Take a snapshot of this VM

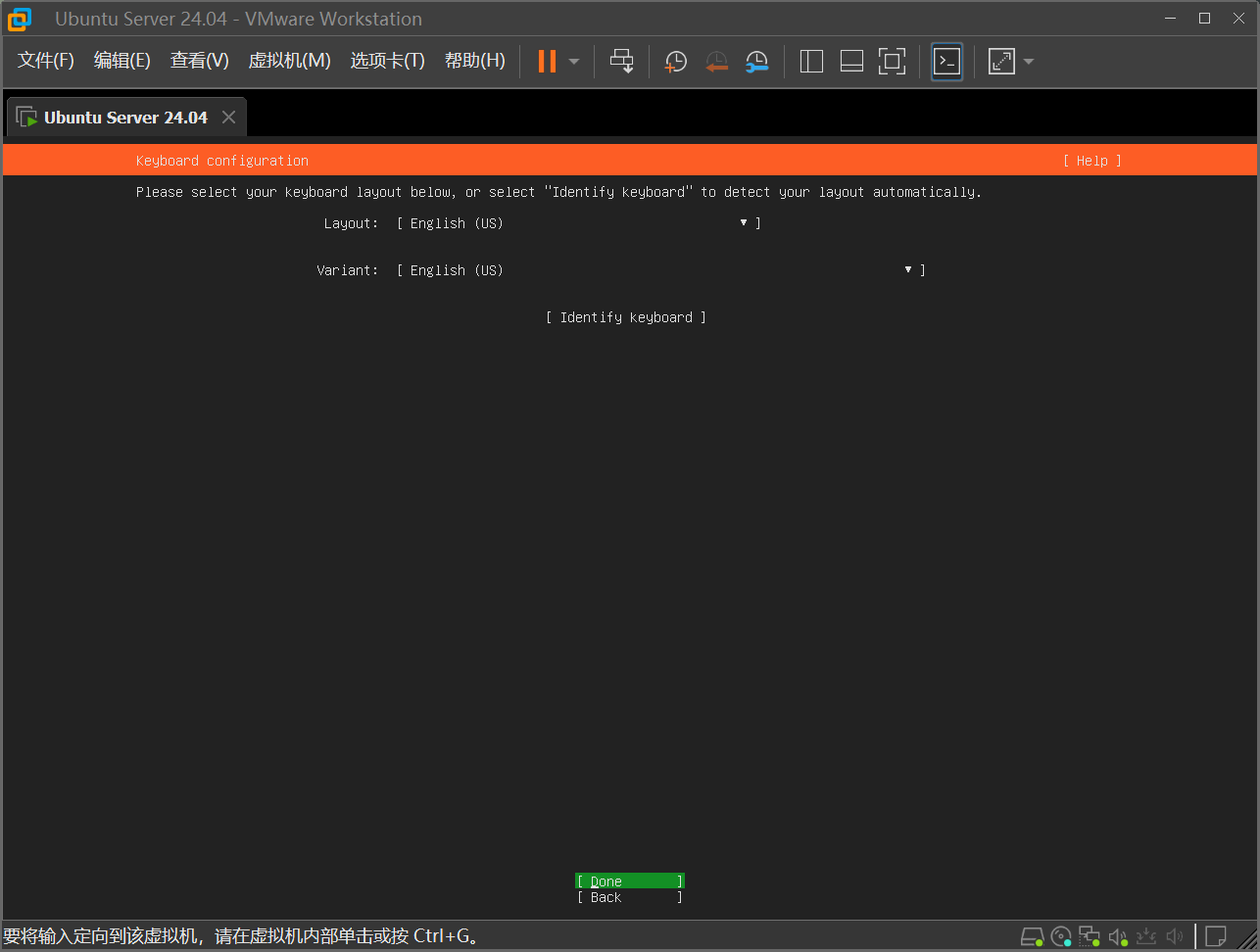click(676, 61)
